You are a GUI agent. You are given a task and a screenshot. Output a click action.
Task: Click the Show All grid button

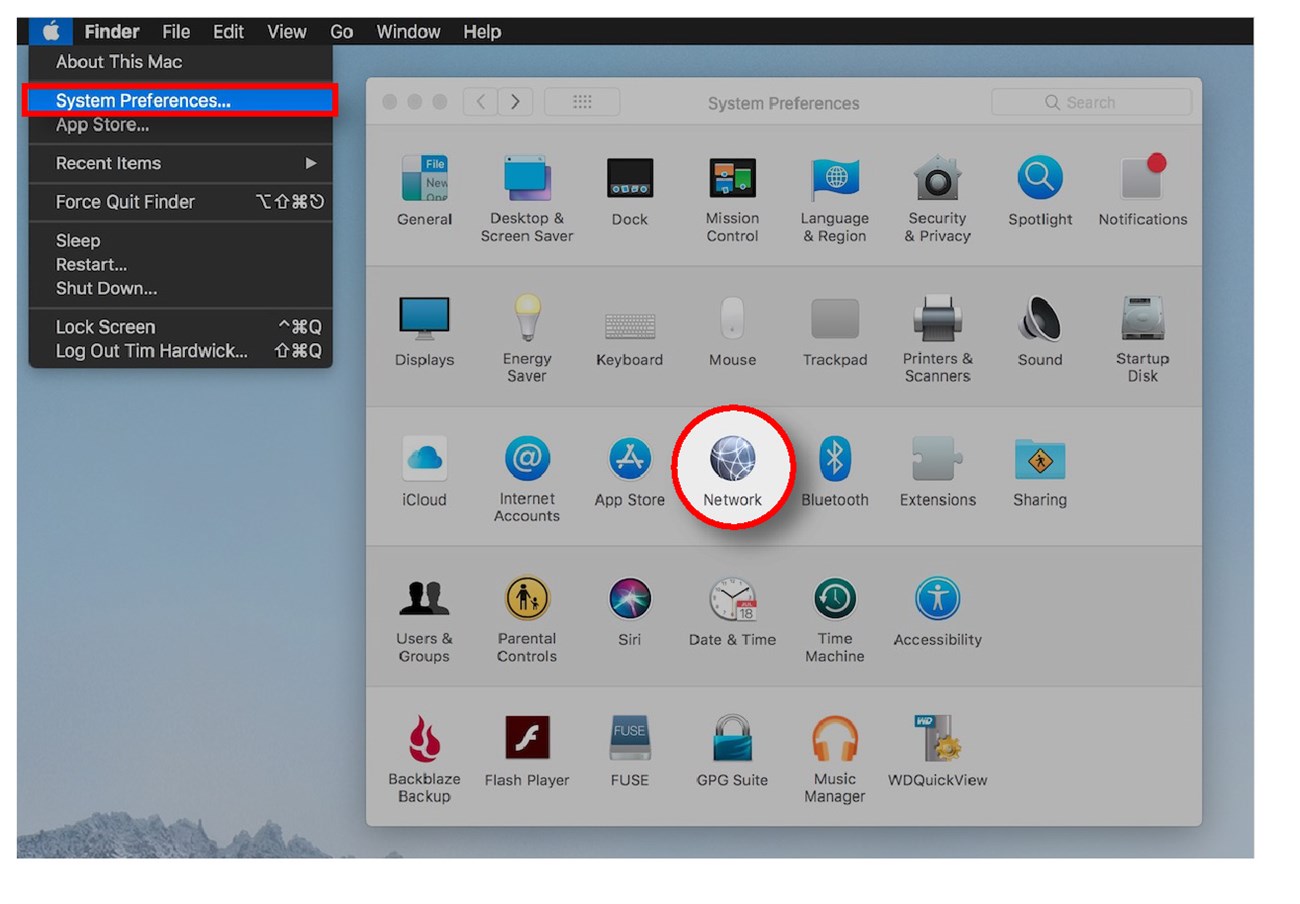point(582,102)
